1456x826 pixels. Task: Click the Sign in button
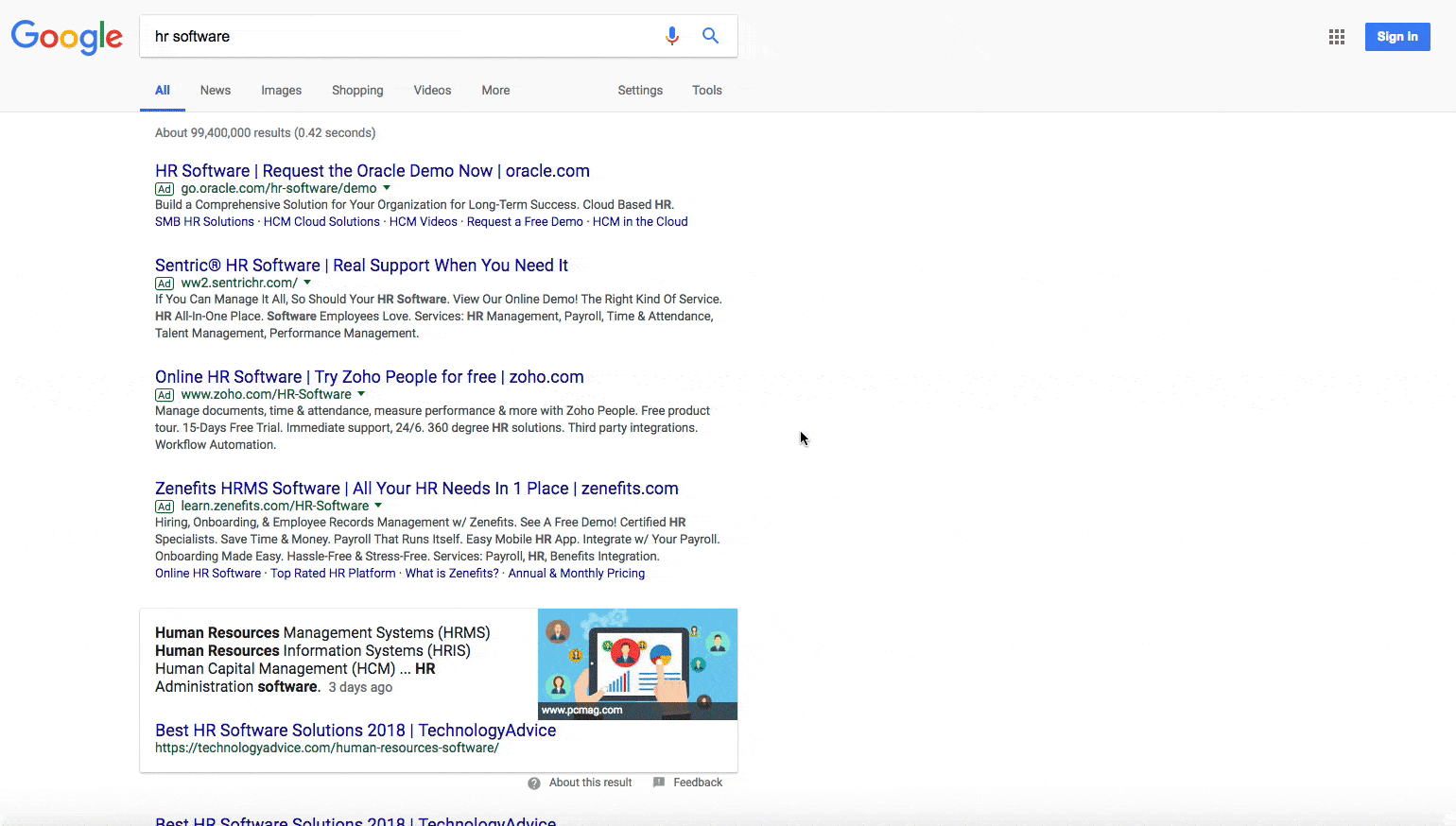(1397, 37)
